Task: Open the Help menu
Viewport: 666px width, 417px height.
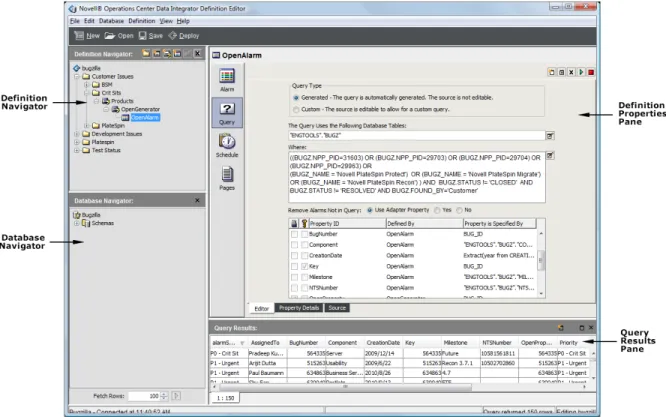Action: tap(183, 21)
